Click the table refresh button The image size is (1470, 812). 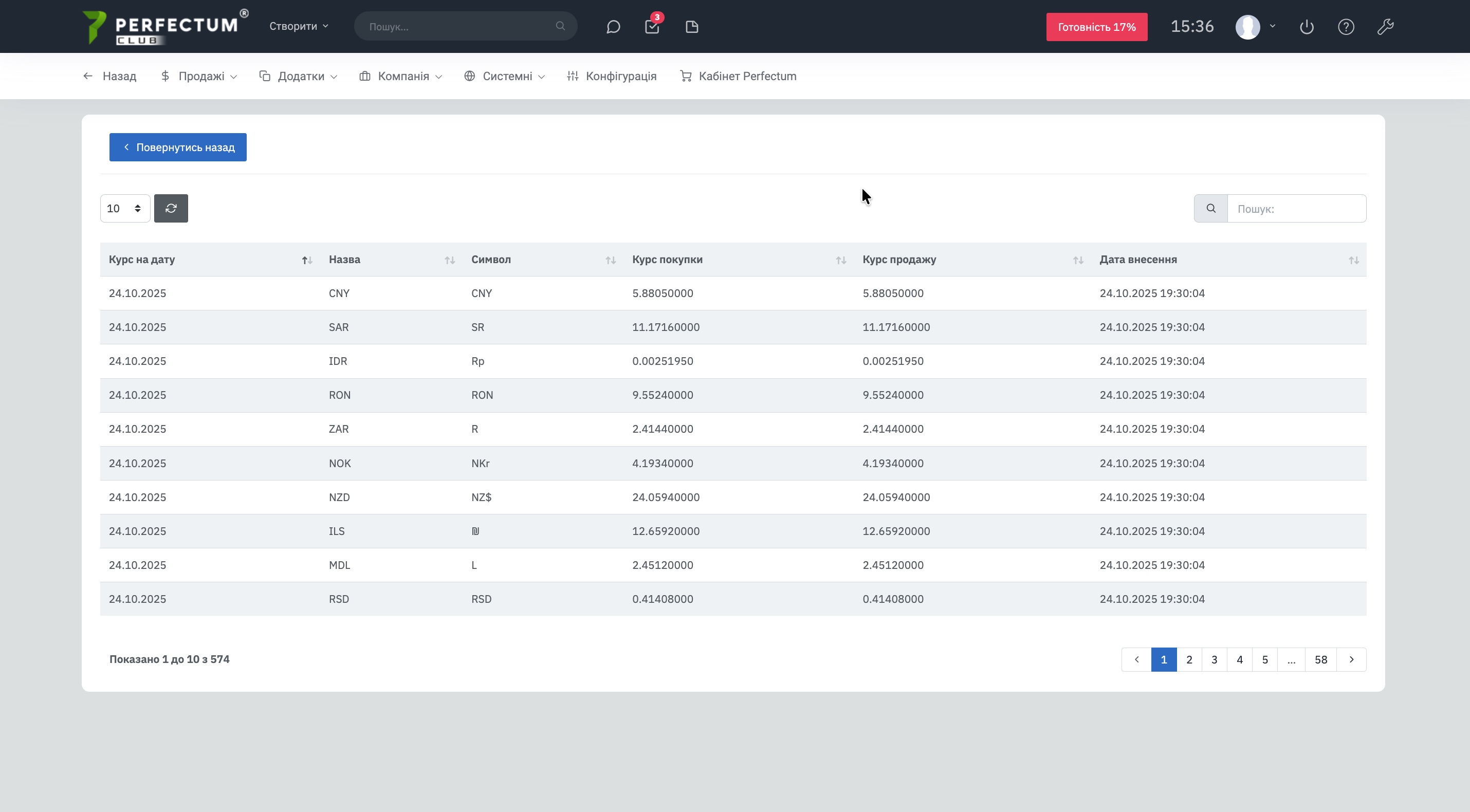171,208
